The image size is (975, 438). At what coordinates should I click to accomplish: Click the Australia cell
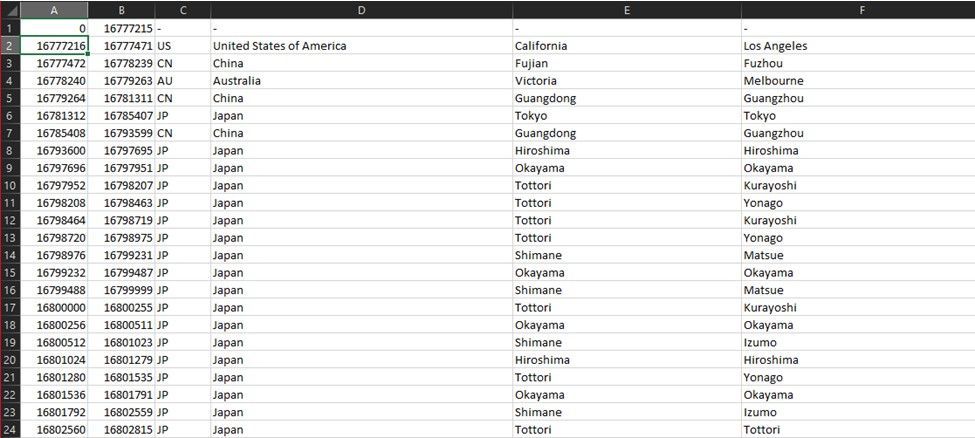point(362,80)
